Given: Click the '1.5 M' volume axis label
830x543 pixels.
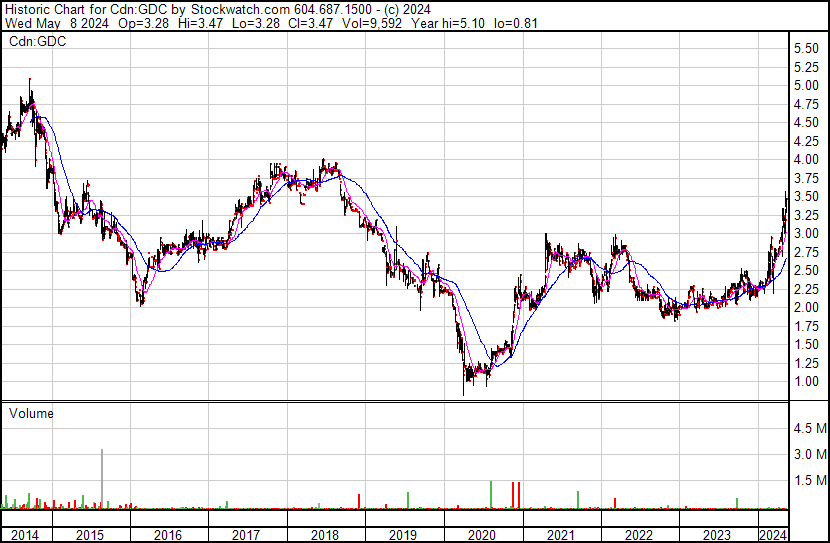Looking at the screenshot, I should tap(810, 480).
